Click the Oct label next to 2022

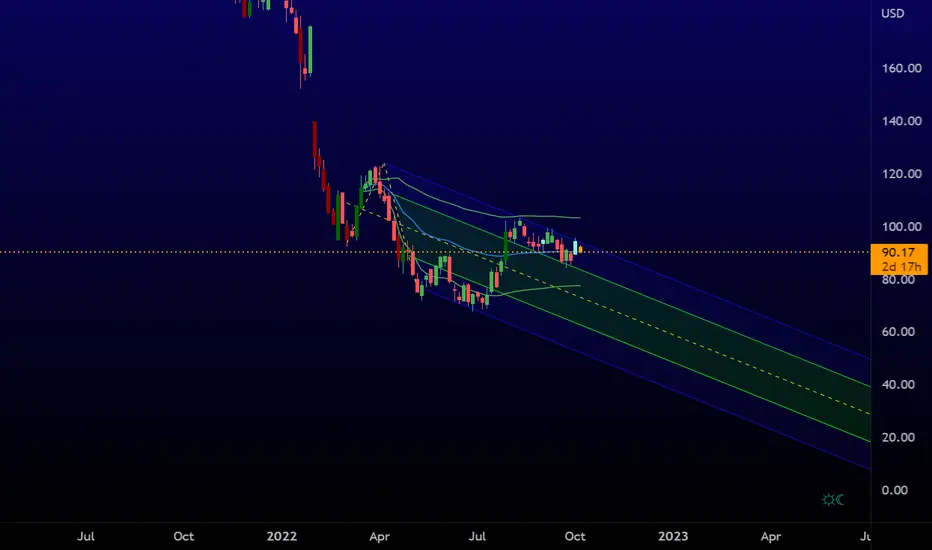[x=184, y=536]
